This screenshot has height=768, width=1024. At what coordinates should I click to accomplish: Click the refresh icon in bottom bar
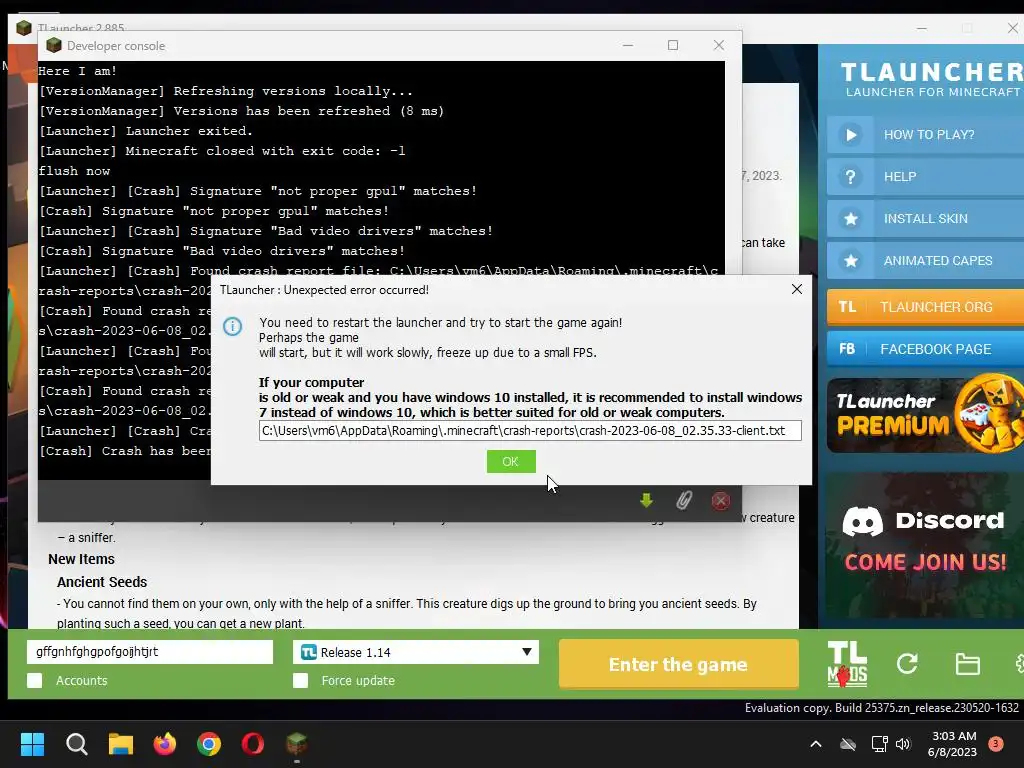(907, 664)
